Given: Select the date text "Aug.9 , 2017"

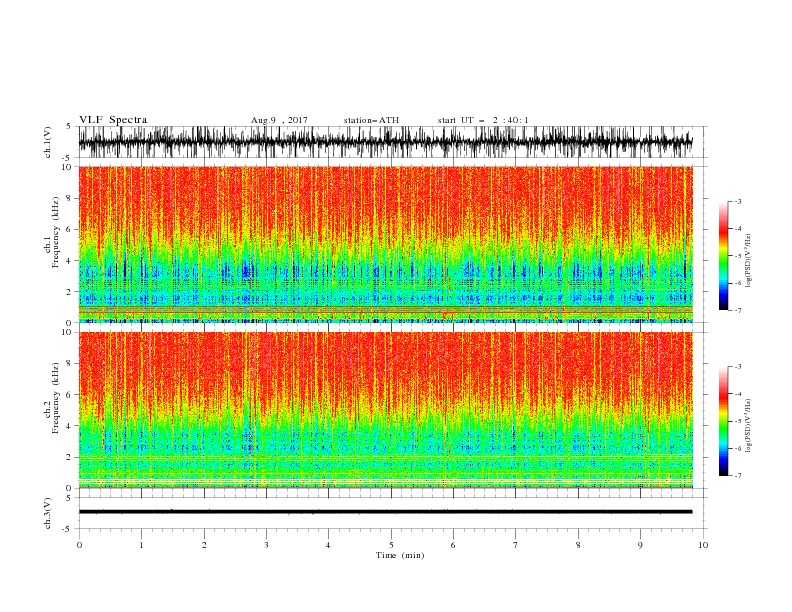Looking at the screenshot, I should coord(279,120).
